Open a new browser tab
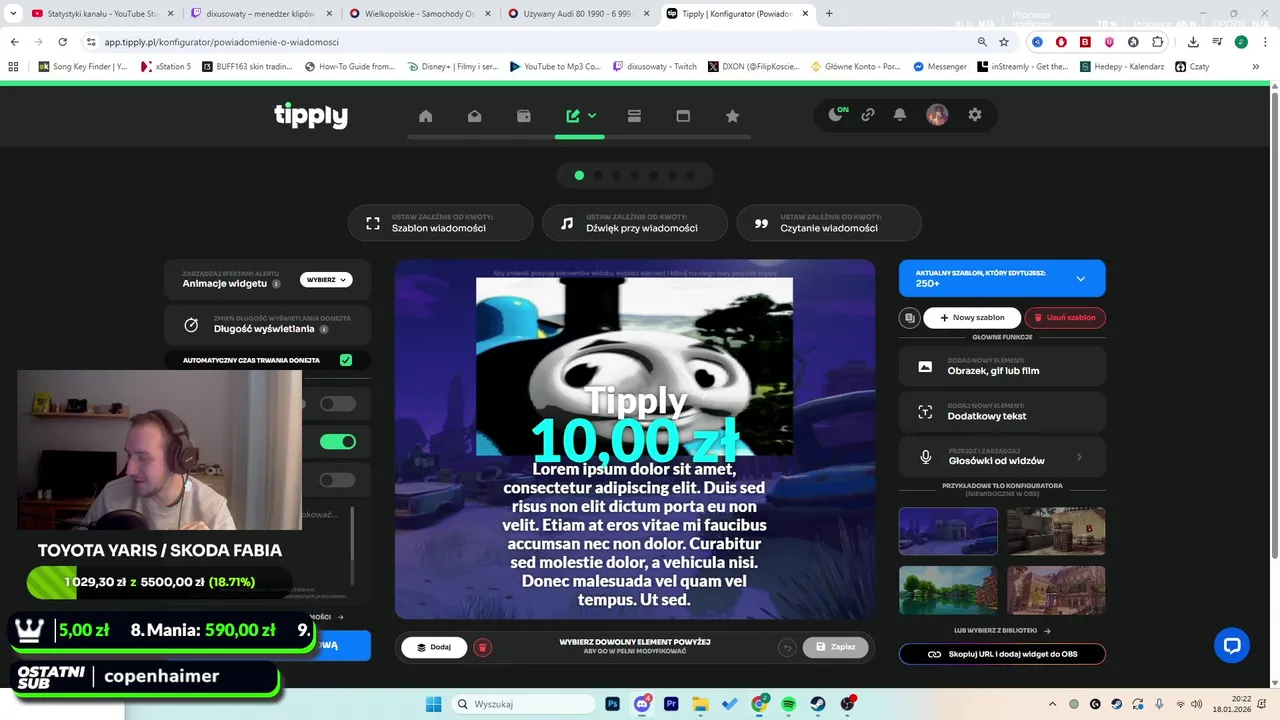This screenshot has width=1280, height=720. click(x=829, y=14)
